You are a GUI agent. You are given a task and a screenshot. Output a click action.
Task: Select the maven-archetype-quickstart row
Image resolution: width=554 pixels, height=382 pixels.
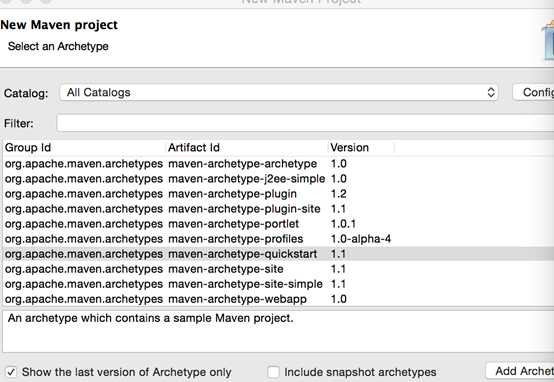point(278,254)
